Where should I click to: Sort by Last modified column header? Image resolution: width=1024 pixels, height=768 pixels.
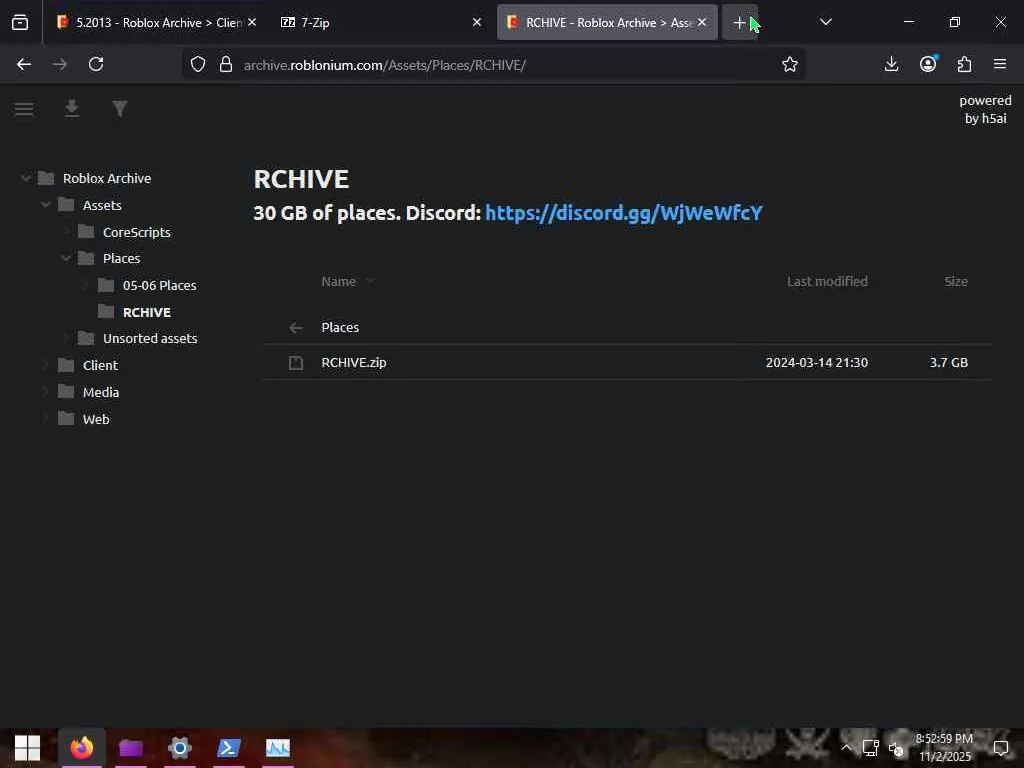click(827, 281)
